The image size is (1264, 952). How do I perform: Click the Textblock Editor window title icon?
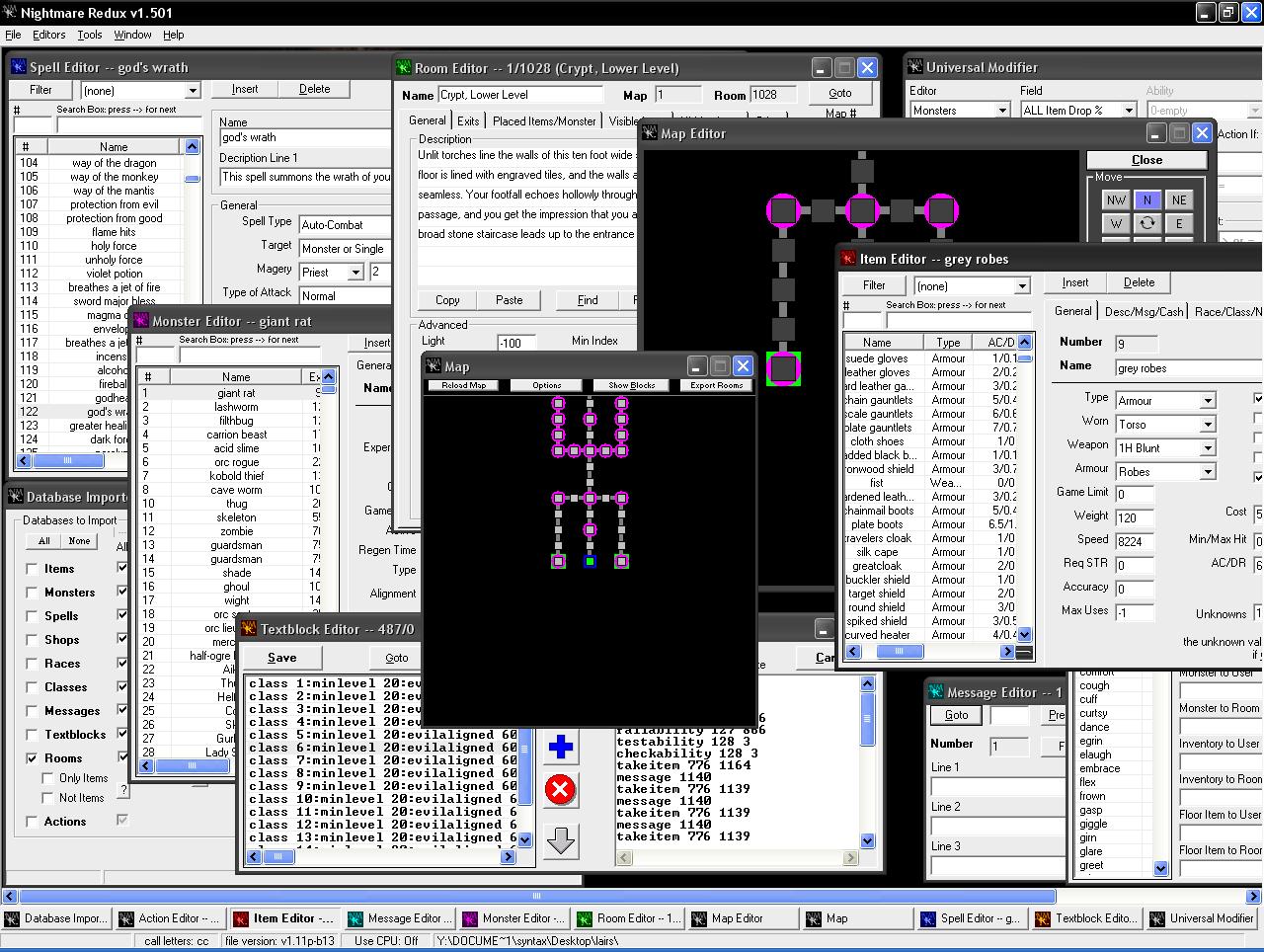coord(250,629)
